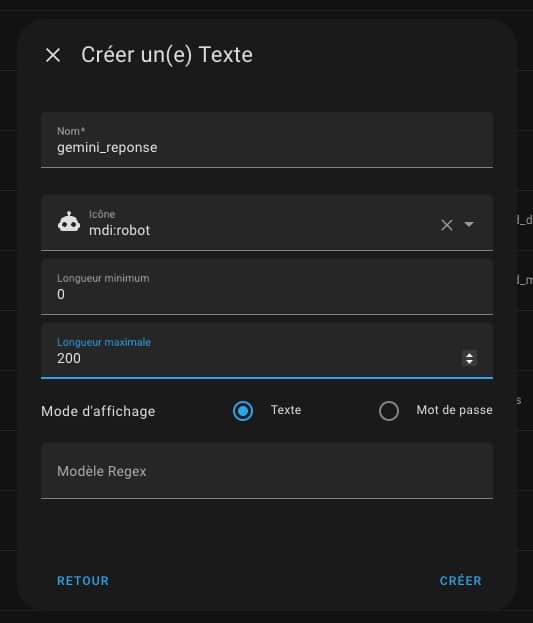533x623 pixels.
Task: Select the Mot de passe radio button
Action: click(389, 411)
